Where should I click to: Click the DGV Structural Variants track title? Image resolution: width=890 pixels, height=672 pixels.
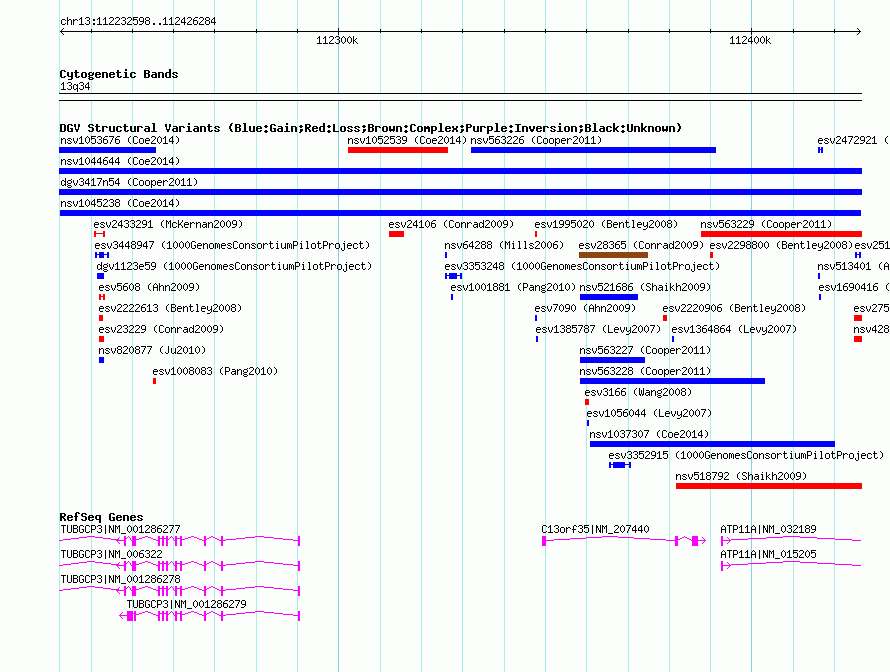click(x=370, y=128)
